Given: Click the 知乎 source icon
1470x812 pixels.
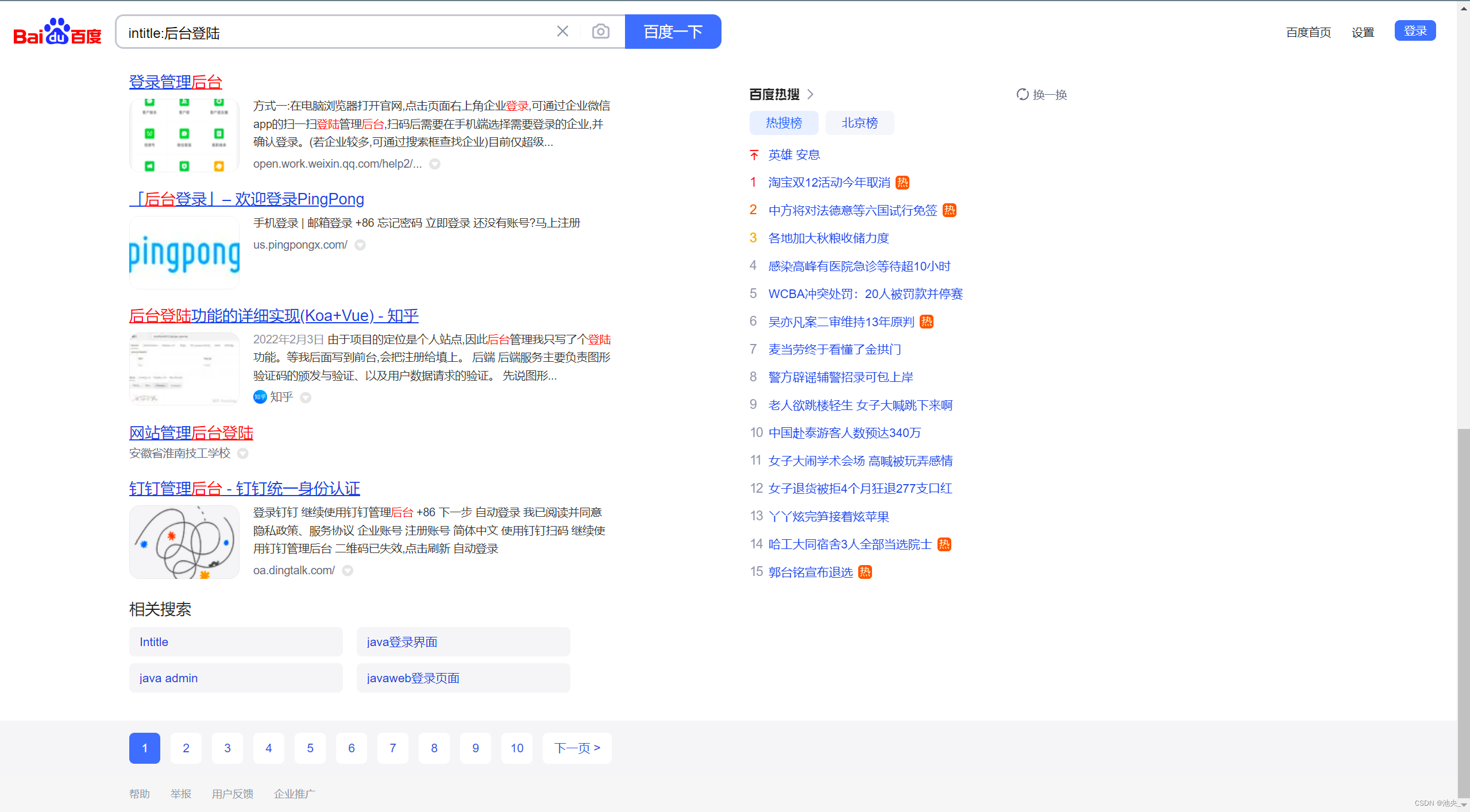Looking at the screenshot, I should [x=260, y=397].
